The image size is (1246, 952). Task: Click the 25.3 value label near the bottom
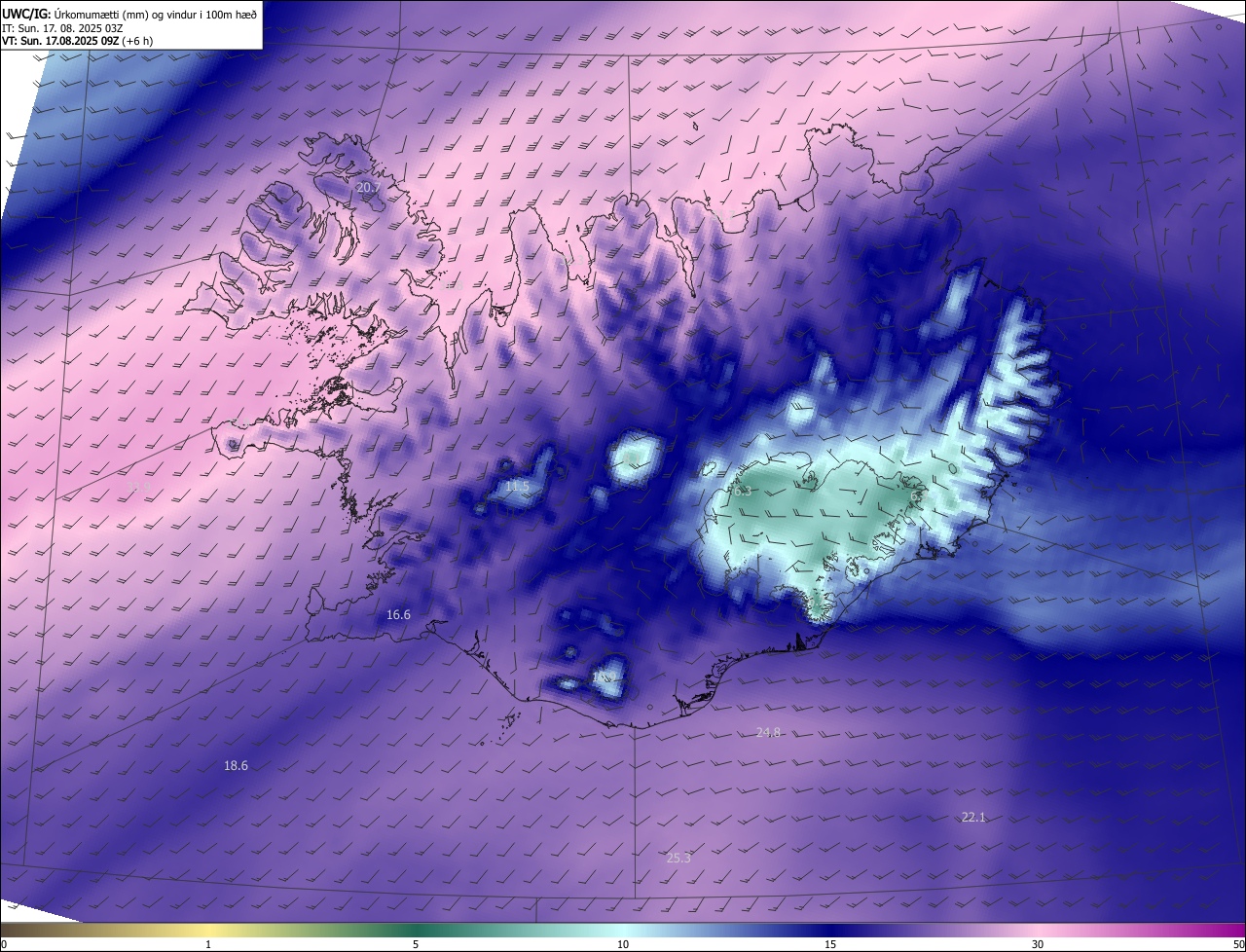[x=678, y=858]
